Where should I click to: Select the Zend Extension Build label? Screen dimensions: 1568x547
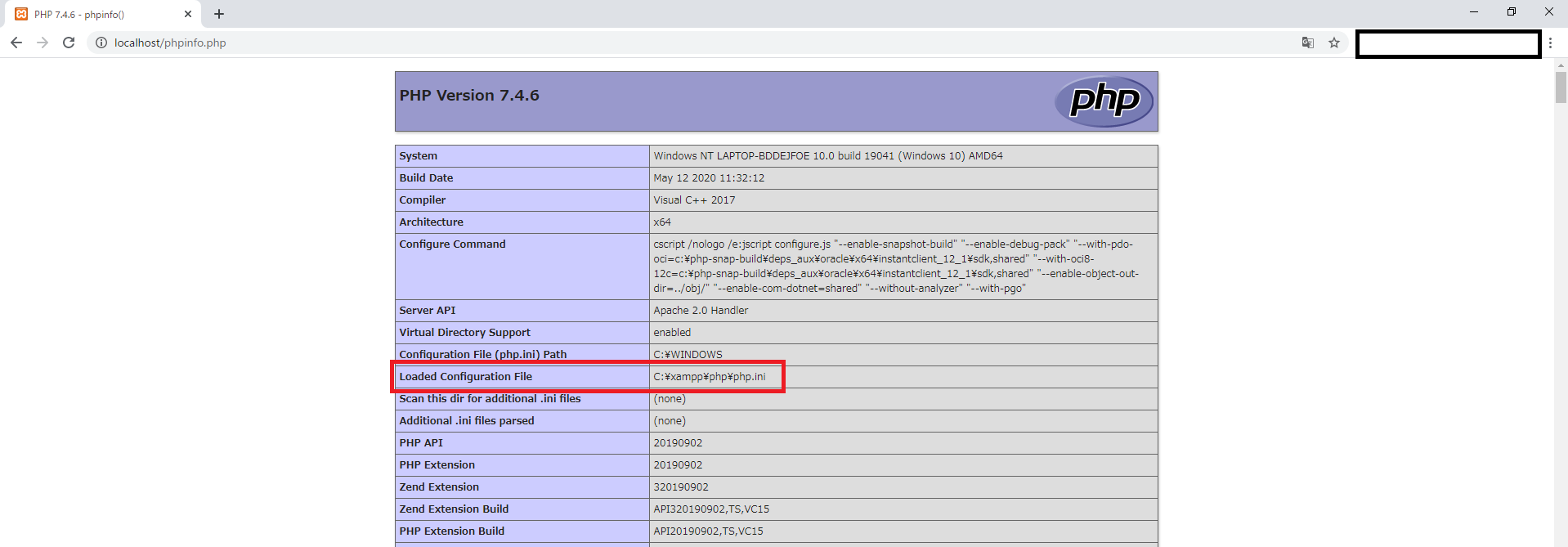(x=454, y=509)
